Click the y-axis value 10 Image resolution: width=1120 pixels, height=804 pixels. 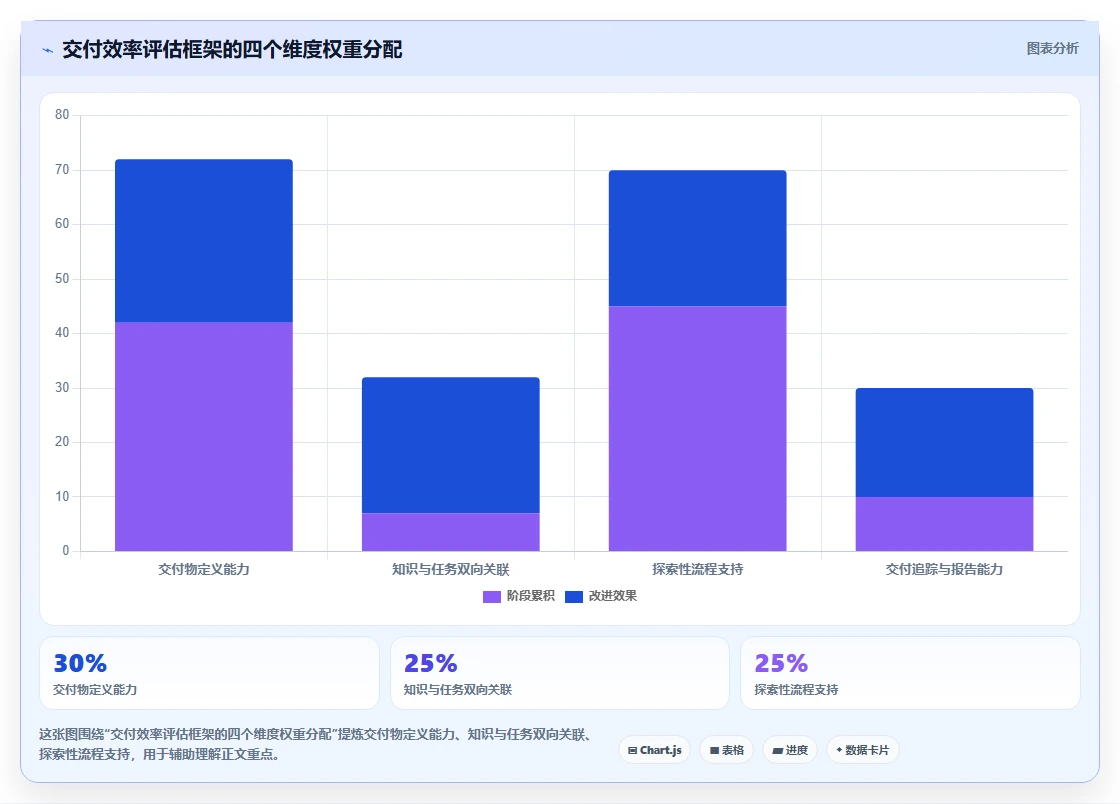point(62,496)
